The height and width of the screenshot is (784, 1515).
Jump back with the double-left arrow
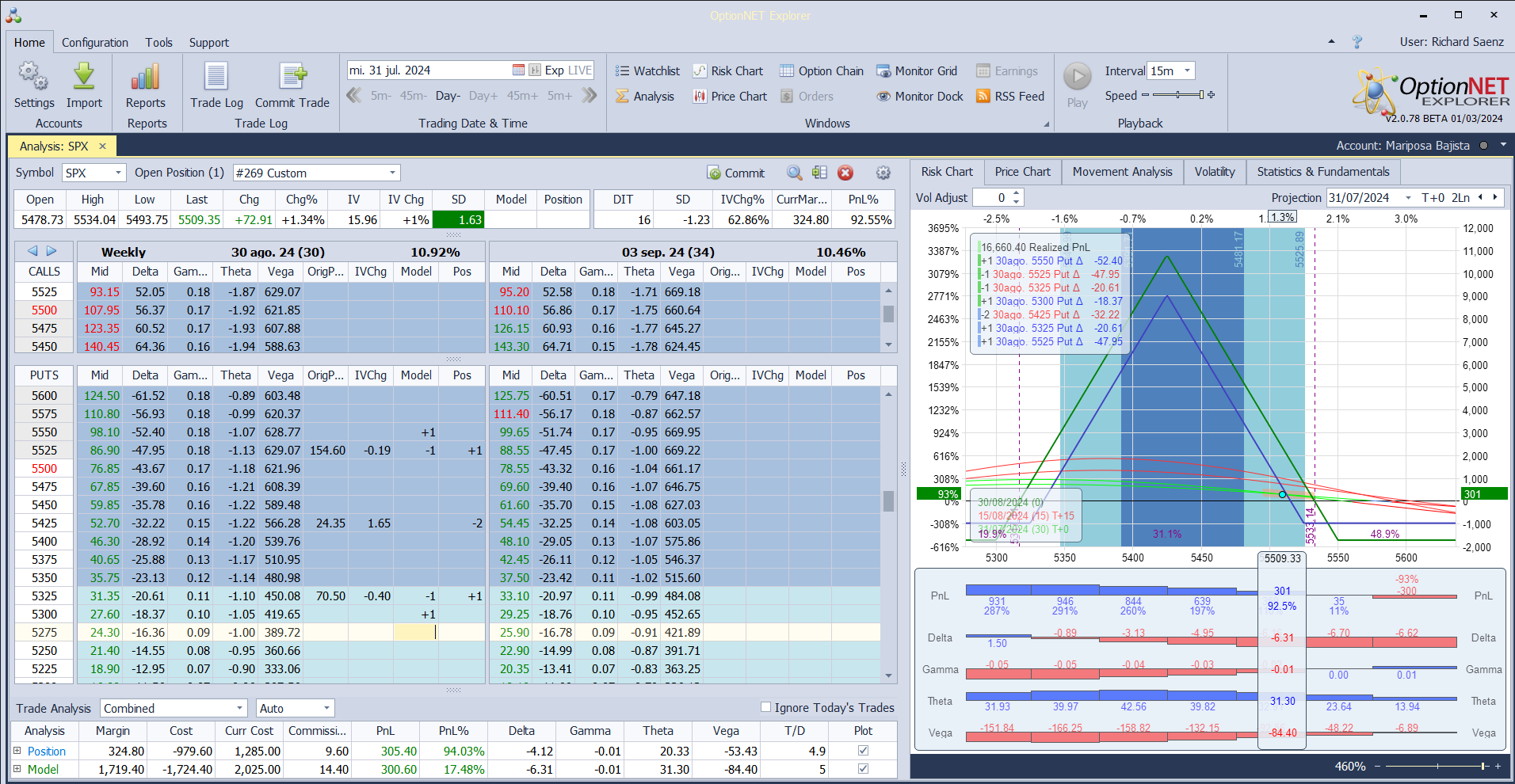tap(354, 96)
